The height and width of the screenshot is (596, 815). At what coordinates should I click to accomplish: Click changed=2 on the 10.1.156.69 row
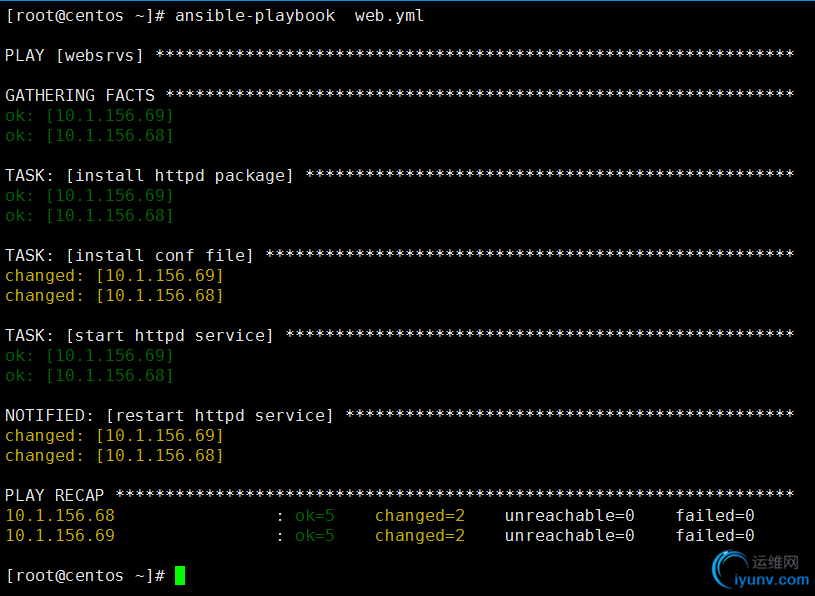[x=420, y=536]
